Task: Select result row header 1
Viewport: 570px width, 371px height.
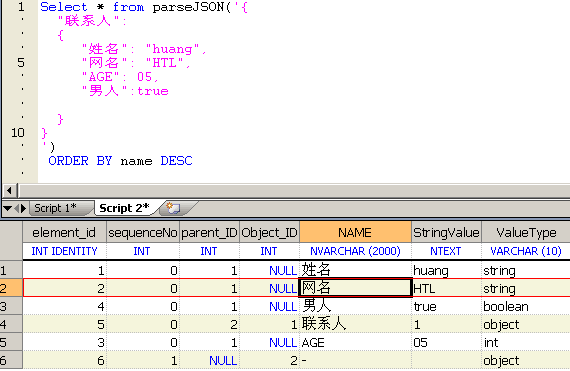Action: click(11, 270)
